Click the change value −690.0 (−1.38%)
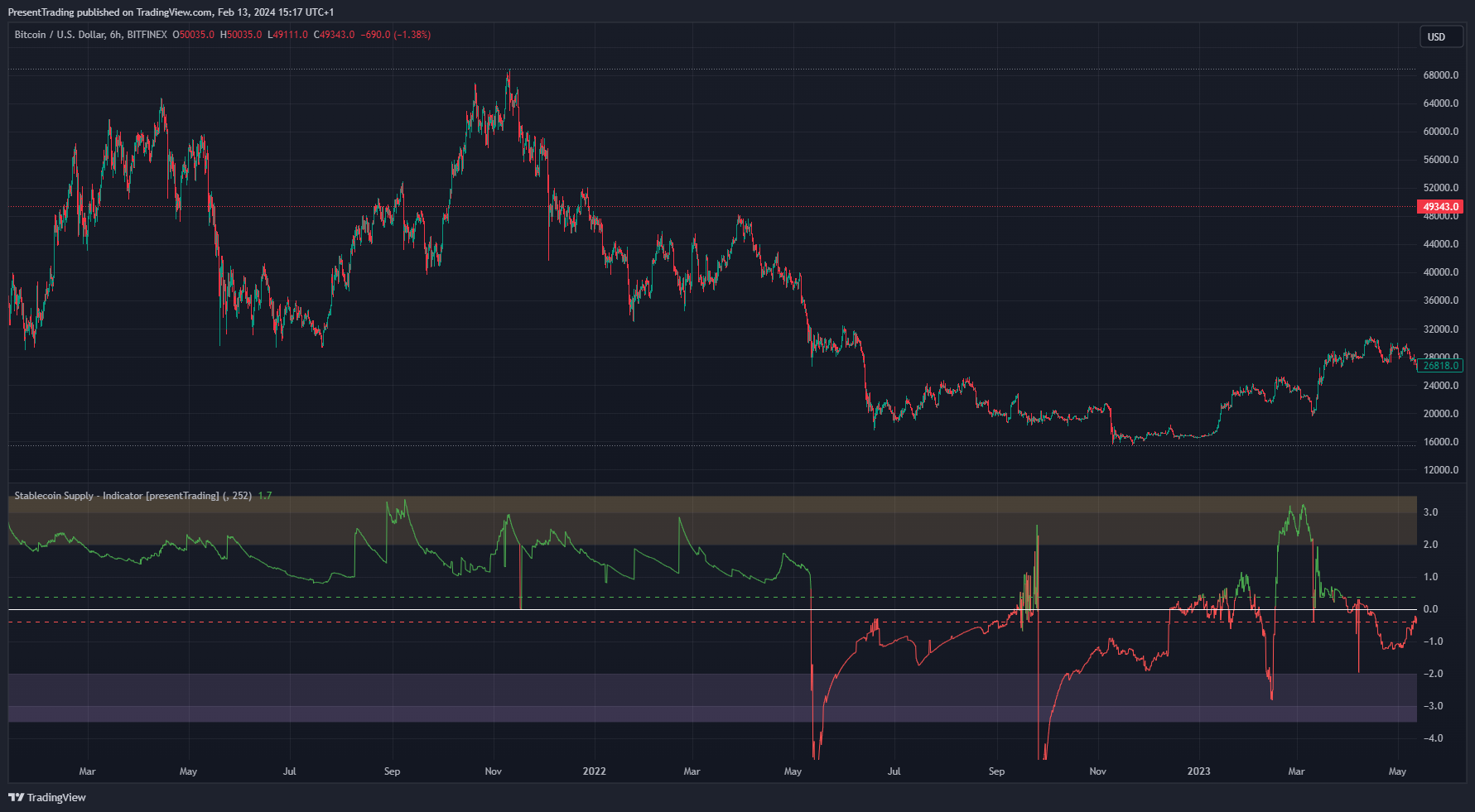Screen dimensions: 1475x812 [396, 35]
